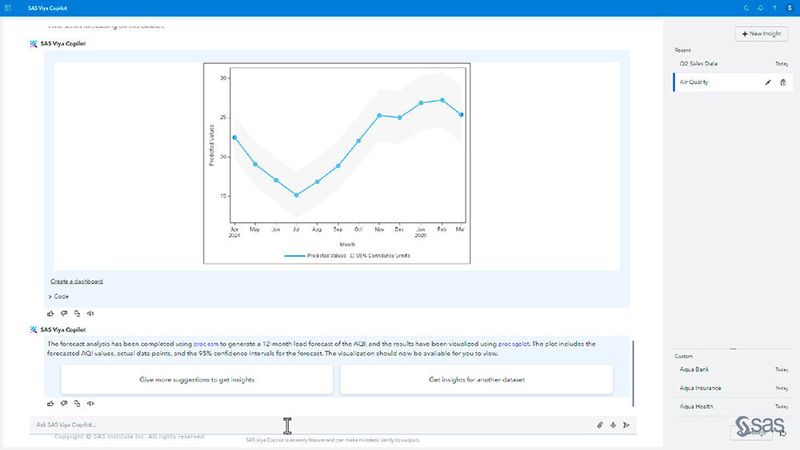Select Q2 Sales Data in Recent list
800x450 pixels.
[733, 64]
